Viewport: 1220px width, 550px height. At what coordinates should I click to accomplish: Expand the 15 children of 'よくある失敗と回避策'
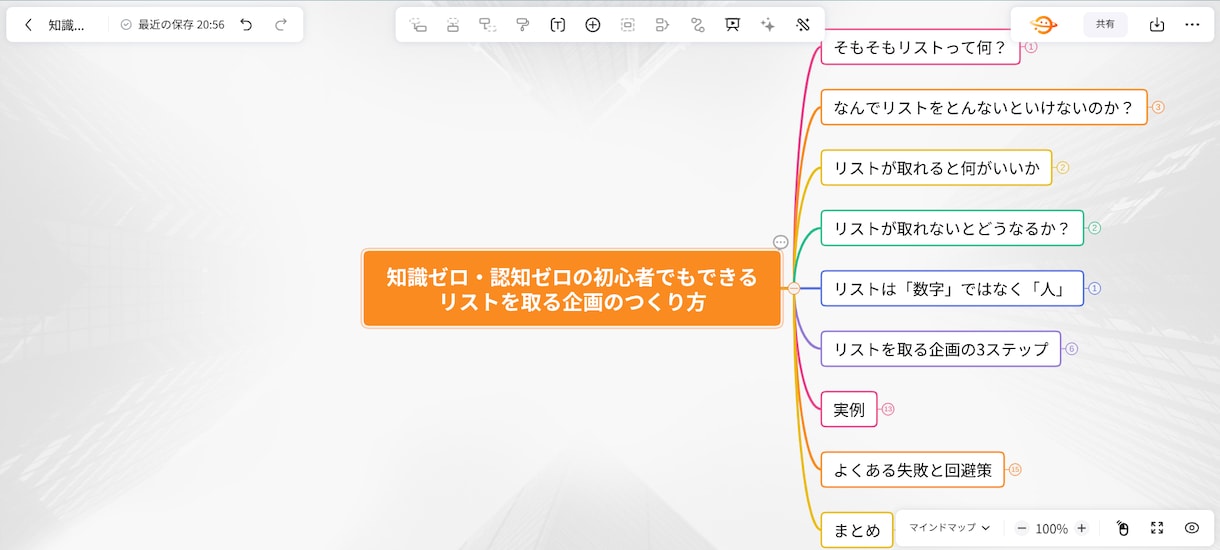[x=1015, y=469]
